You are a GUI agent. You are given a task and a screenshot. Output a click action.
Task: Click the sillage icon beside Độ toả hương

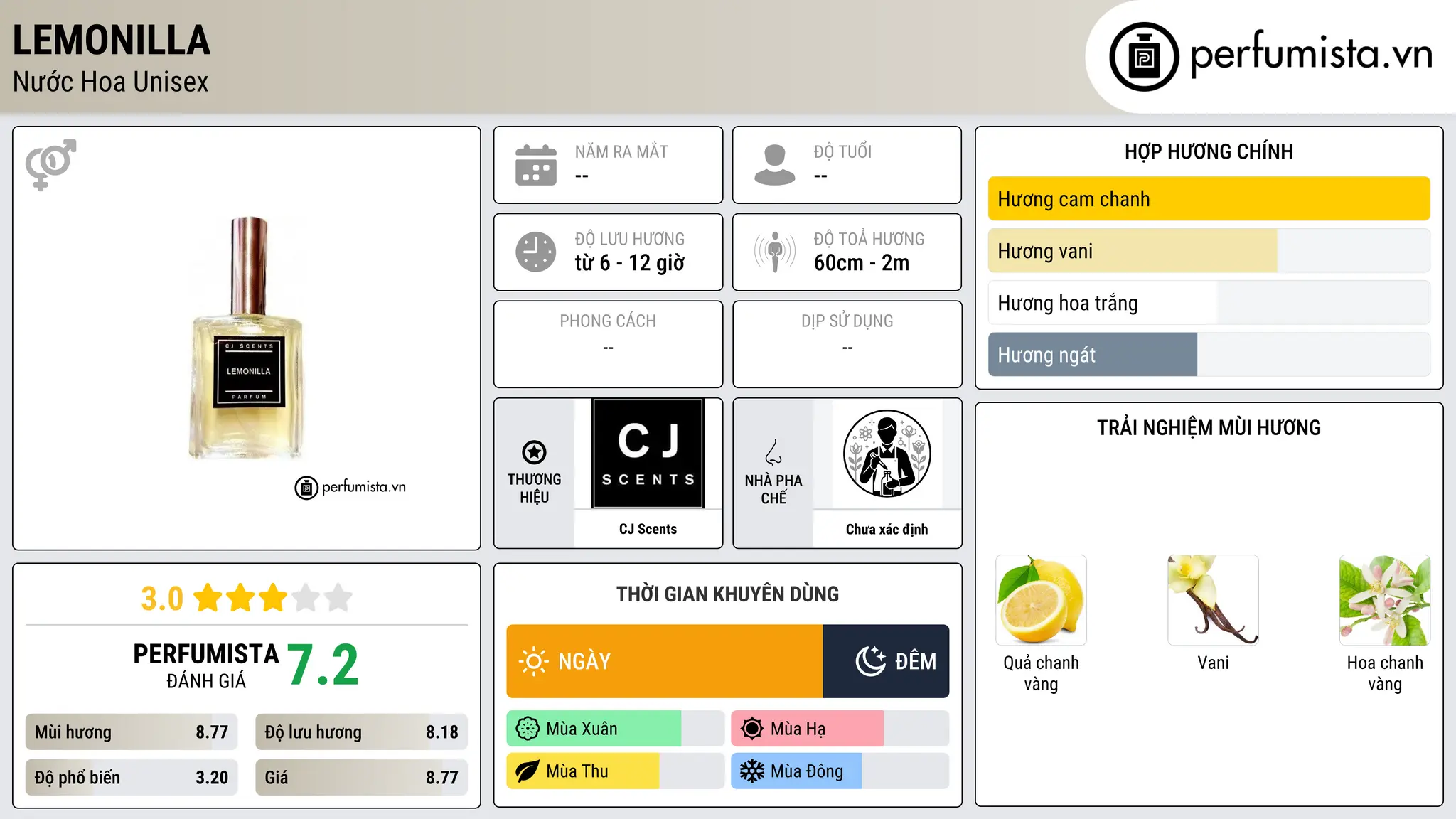click(x=775, y=252)
